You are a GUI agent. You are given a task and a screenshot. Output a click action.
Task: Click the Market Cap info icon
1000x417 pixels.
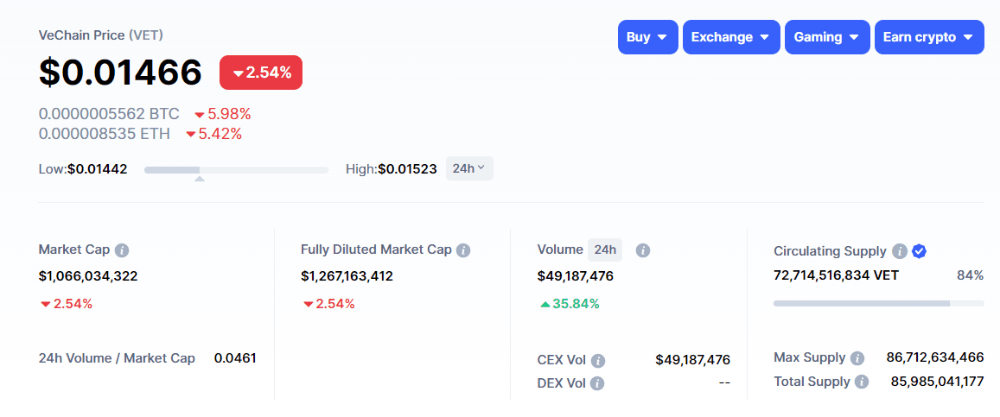(x=122, y=250)
